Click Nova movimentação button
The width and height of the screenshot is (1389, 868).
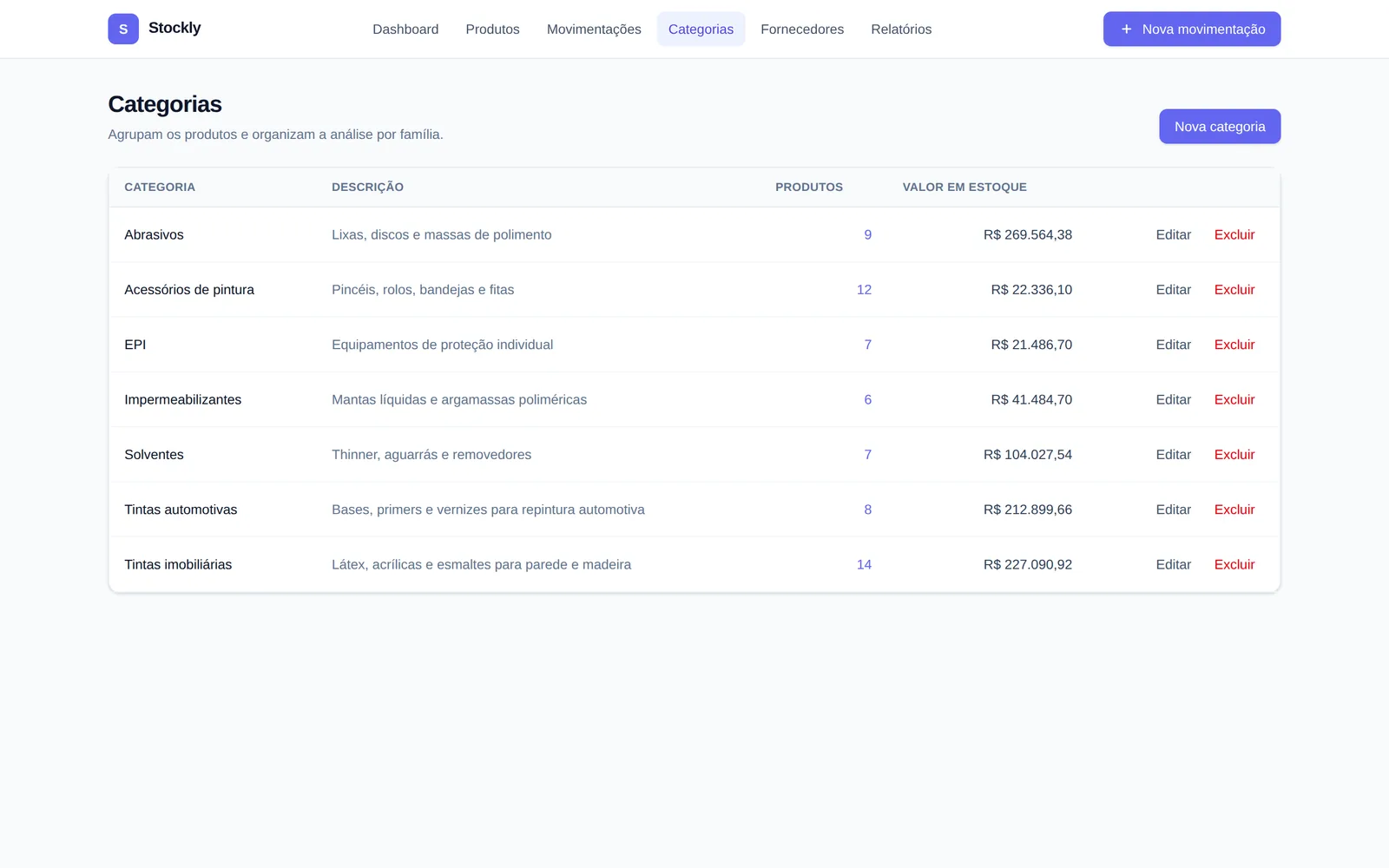pos(1192,29)
